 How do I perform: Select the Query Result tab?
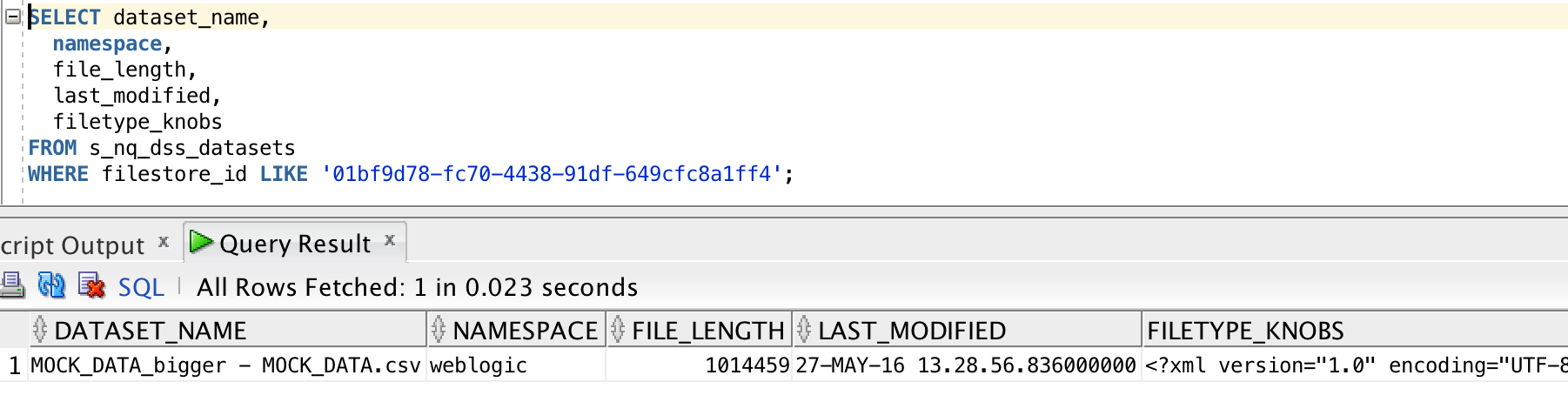[x=294, y=244]
